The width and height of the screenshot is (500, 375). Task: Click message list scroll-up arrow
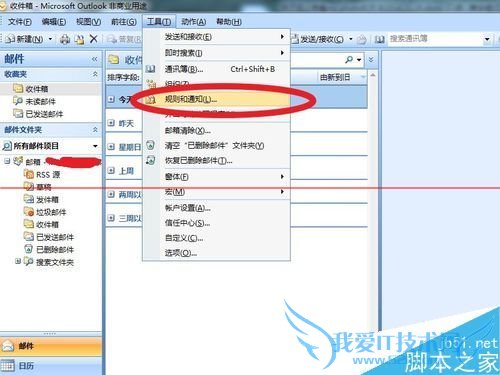coord(373,76)
